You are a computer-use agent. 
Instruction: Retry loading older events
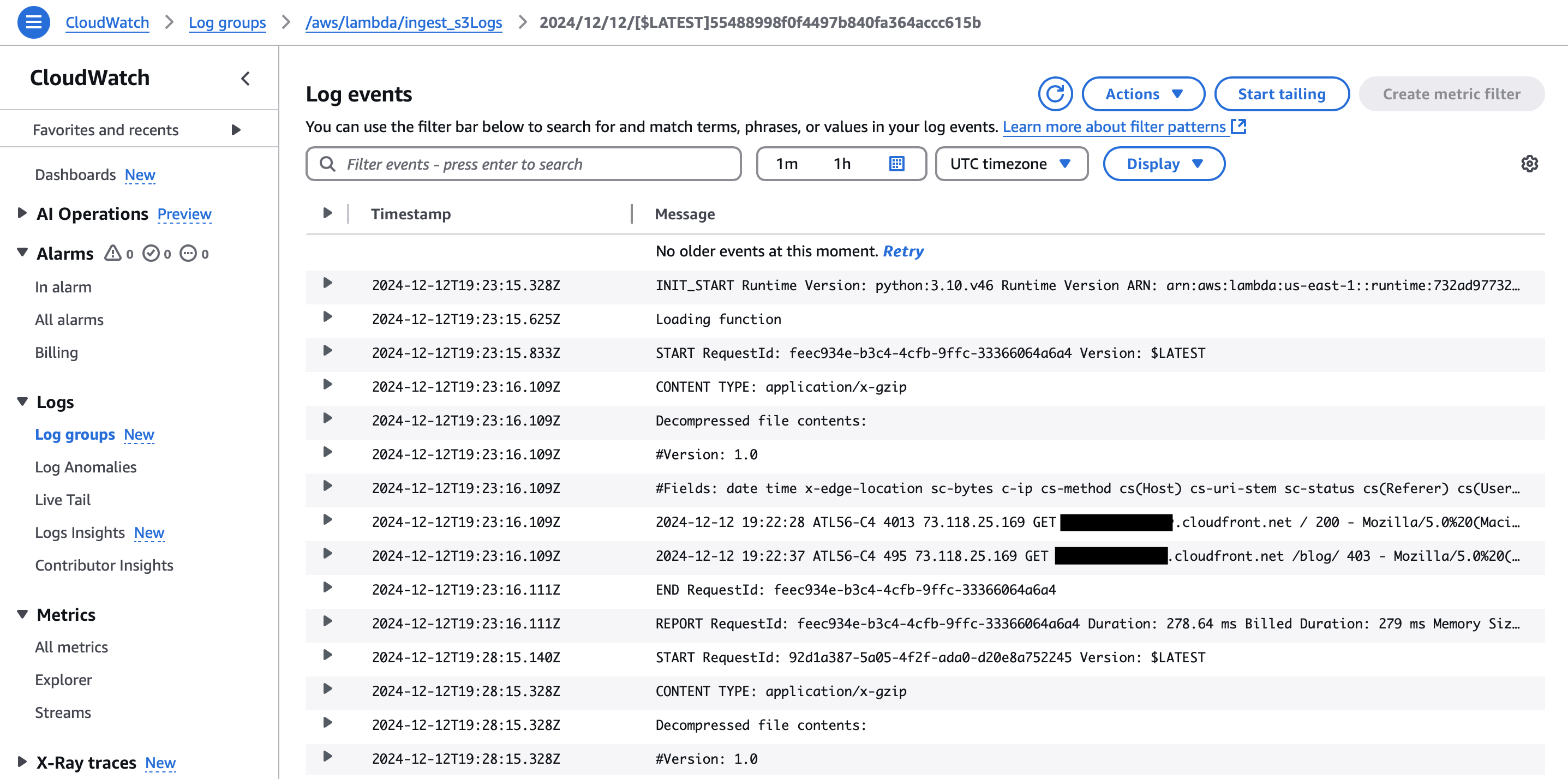[903, 251]
